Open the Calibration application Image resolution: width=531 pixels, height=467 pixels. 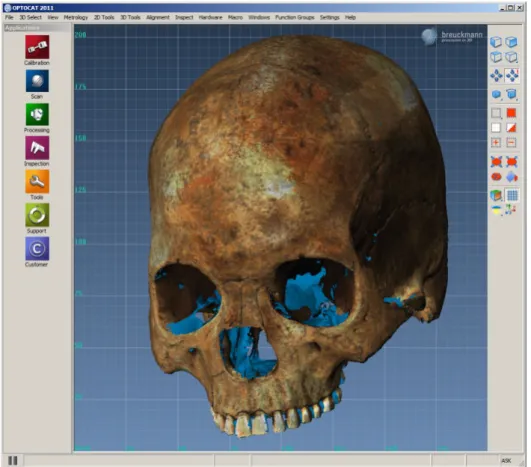37,47
